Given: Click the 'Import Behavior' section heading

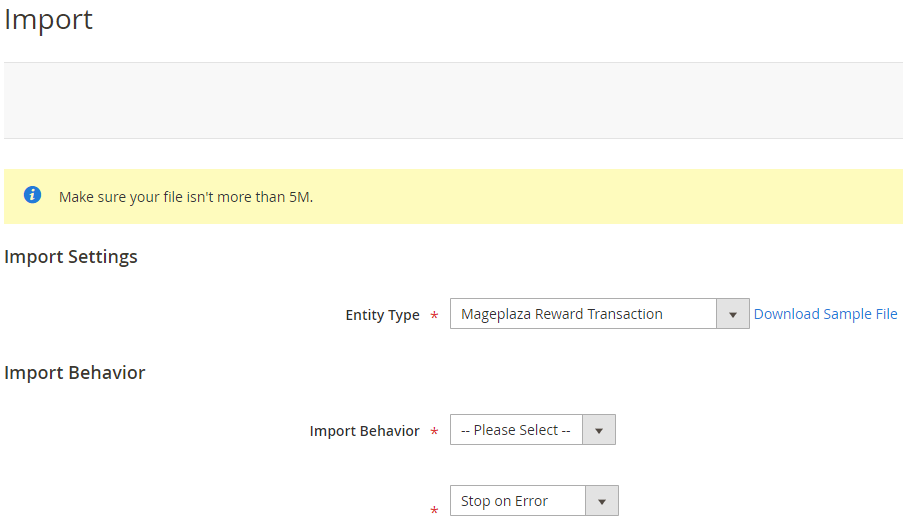Looking at the screenshot, I should (x=75, y=373).
